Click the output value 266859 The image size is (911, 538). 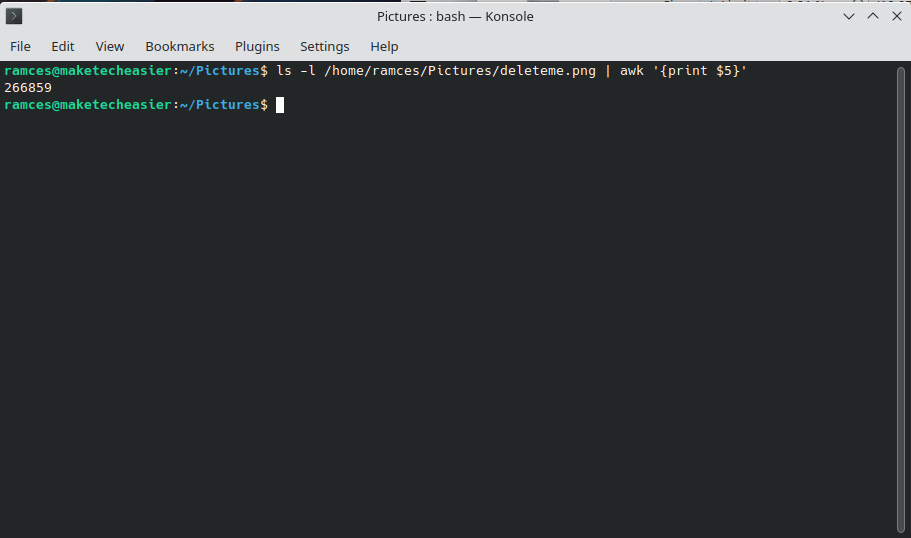pos(28,88)
